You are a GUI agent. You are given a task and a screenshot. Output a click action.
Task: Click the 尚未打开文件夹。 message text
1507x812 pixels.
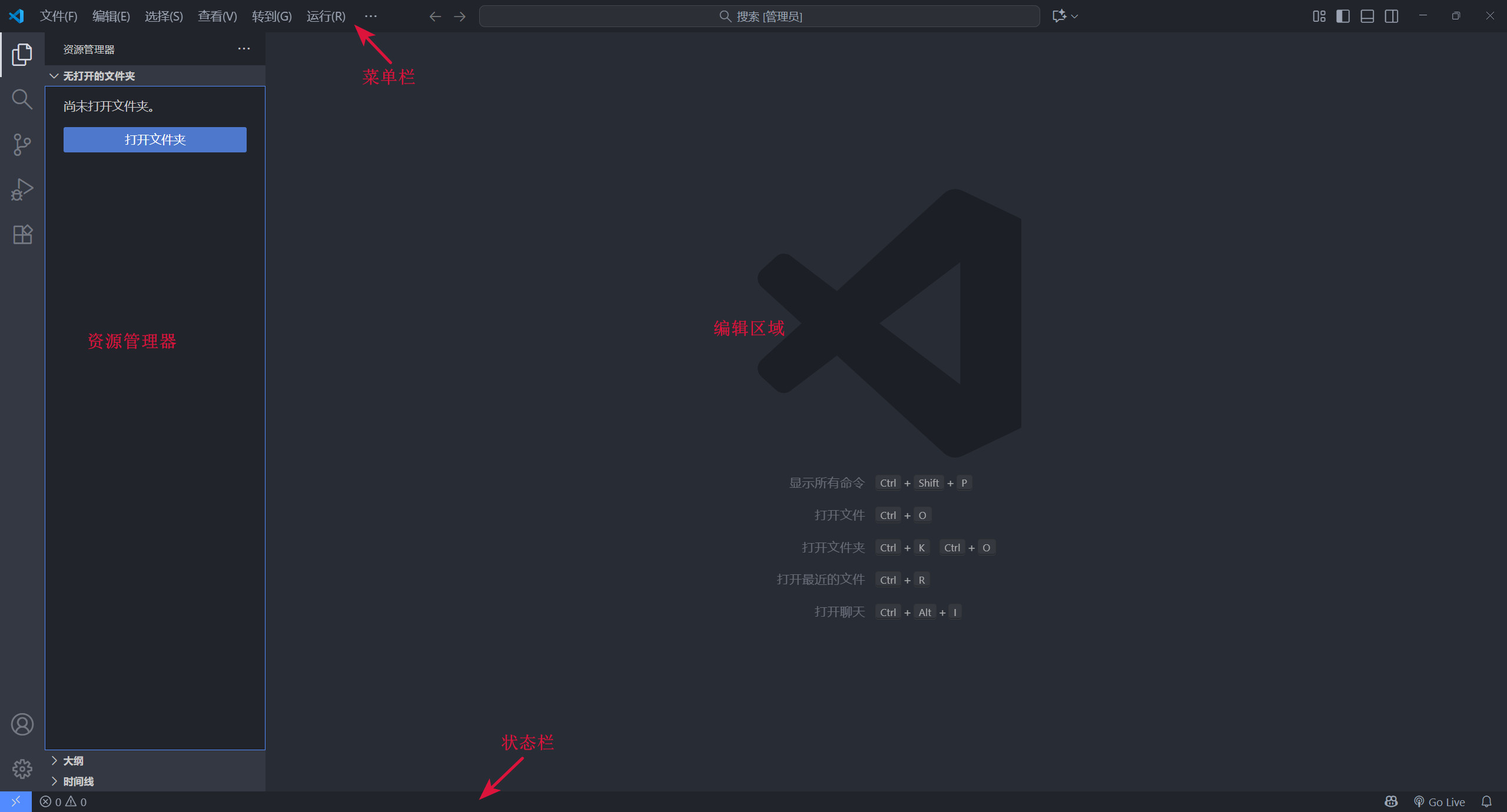[x=109, y=107]
